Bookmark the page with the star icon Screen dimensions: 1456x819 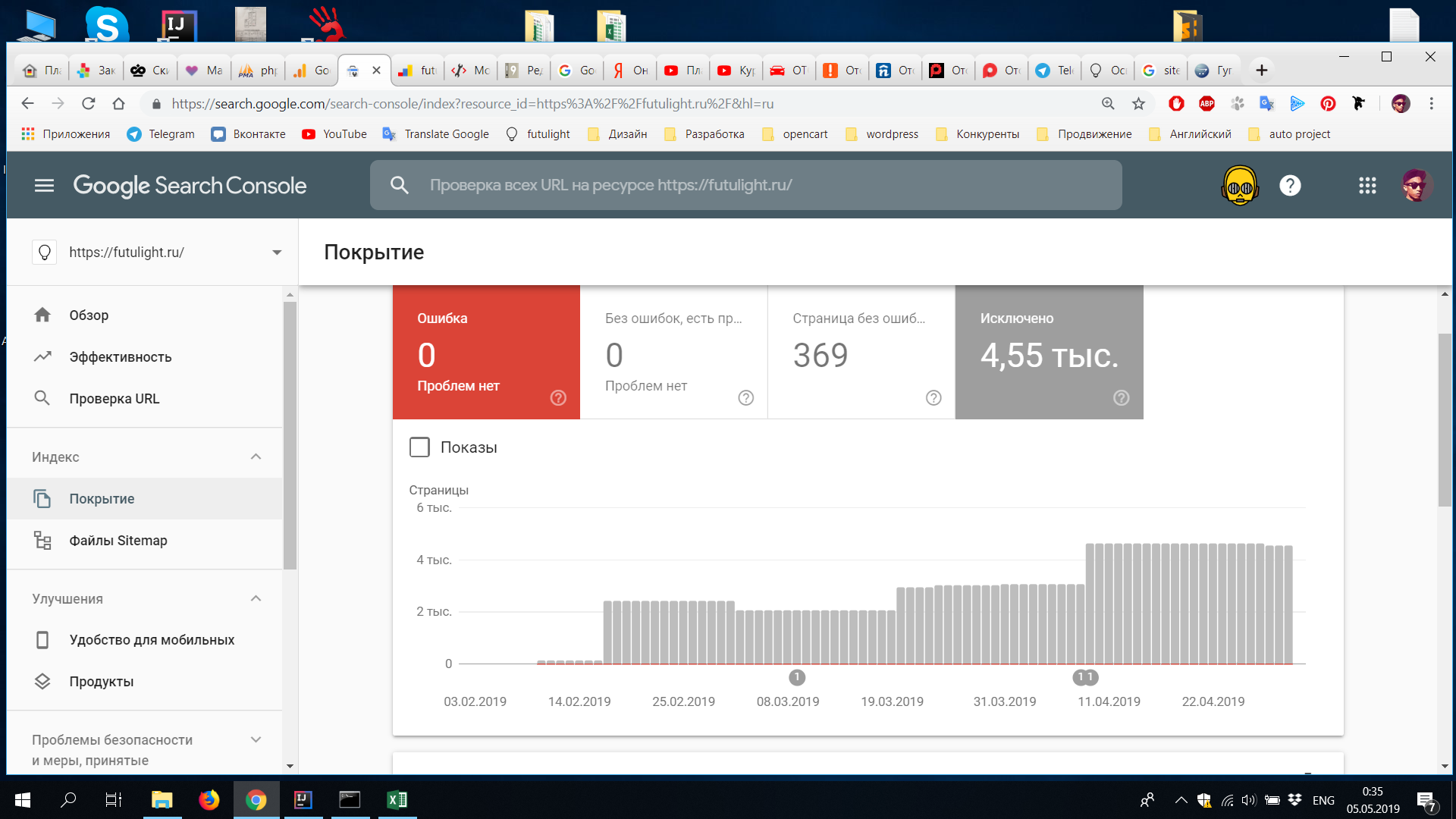(x=1138, y=104)
